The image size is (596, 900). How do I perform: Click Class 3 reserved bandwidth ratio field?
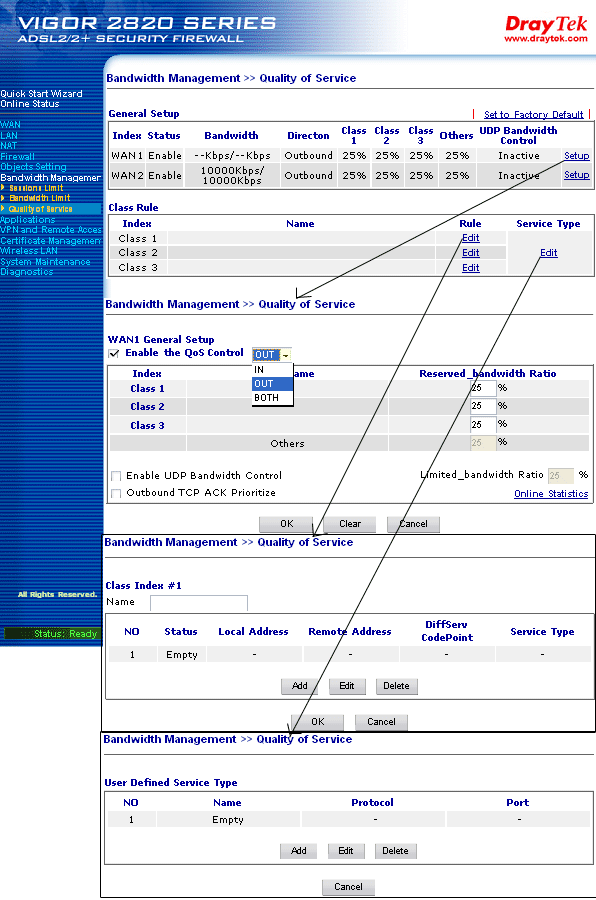click(483, 425)
